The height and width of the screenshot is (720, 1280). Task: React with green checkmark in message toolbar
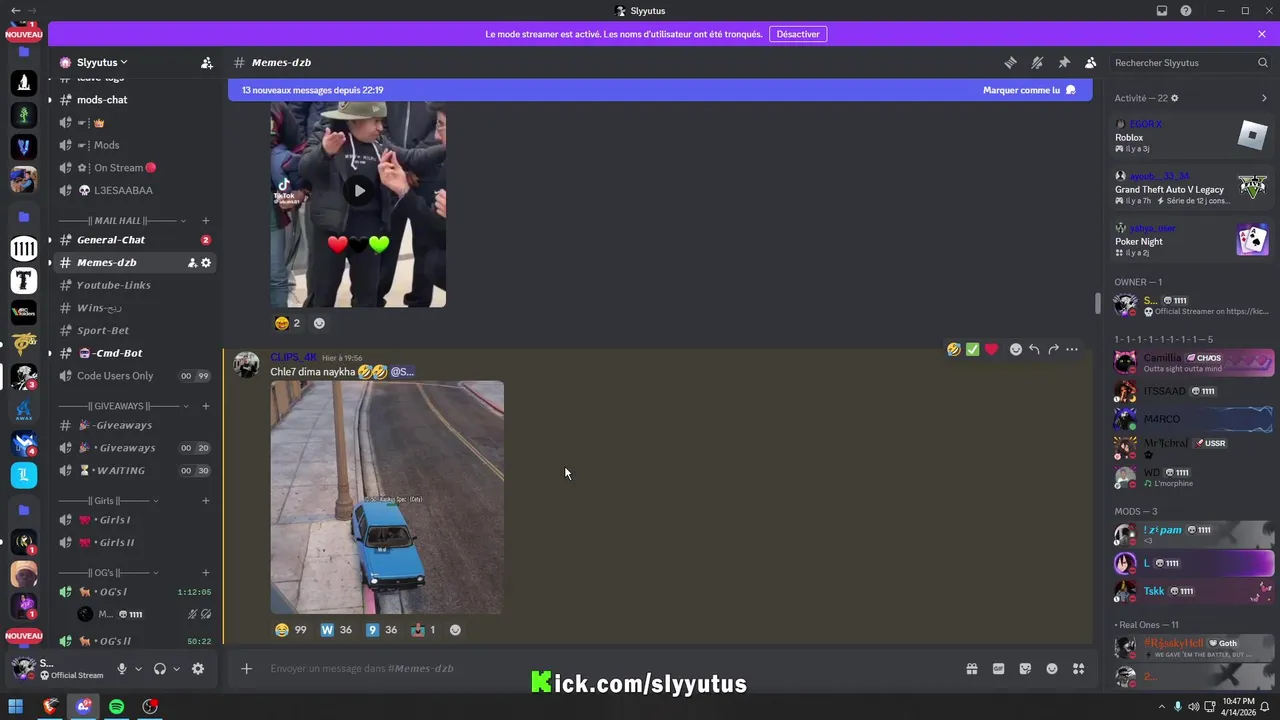[972, 349]
